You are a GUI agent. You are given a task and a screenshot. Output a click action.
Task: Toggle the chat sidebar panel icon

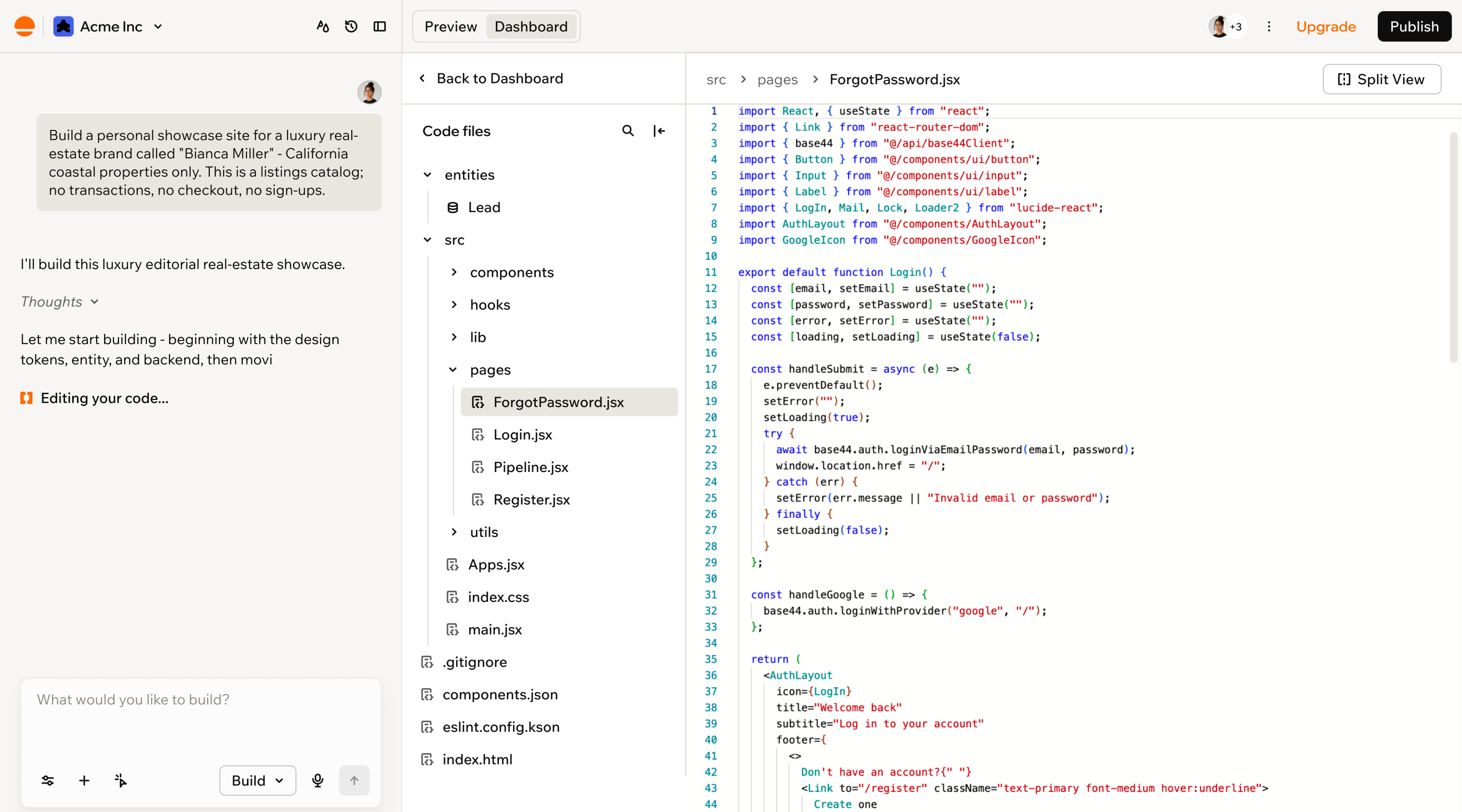[x=380, y=27]
